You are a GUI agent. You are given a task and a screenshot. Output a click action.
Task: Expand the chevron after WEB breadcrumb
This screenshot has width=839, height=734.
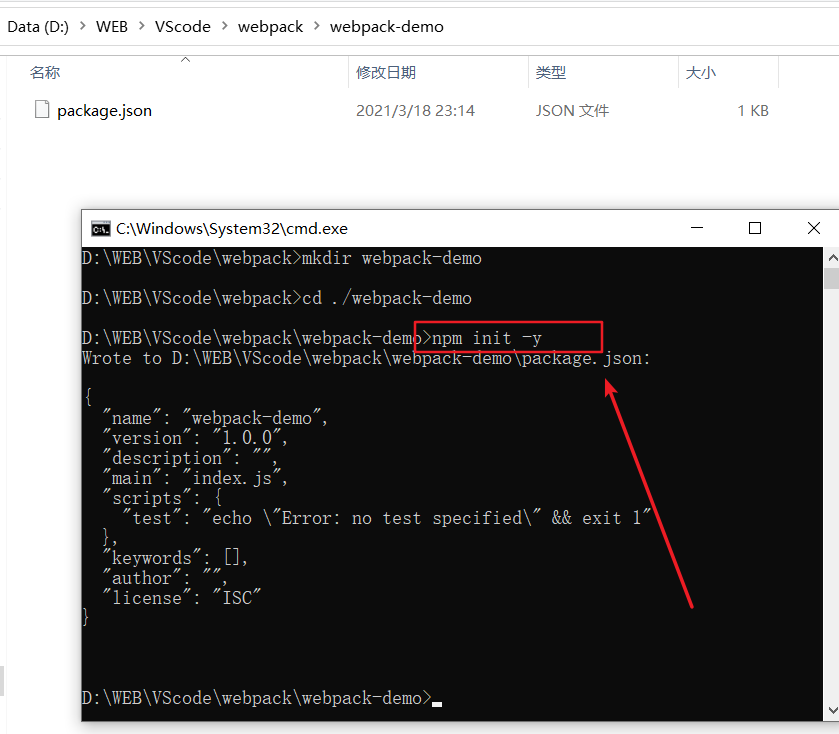tap(141, 26)
